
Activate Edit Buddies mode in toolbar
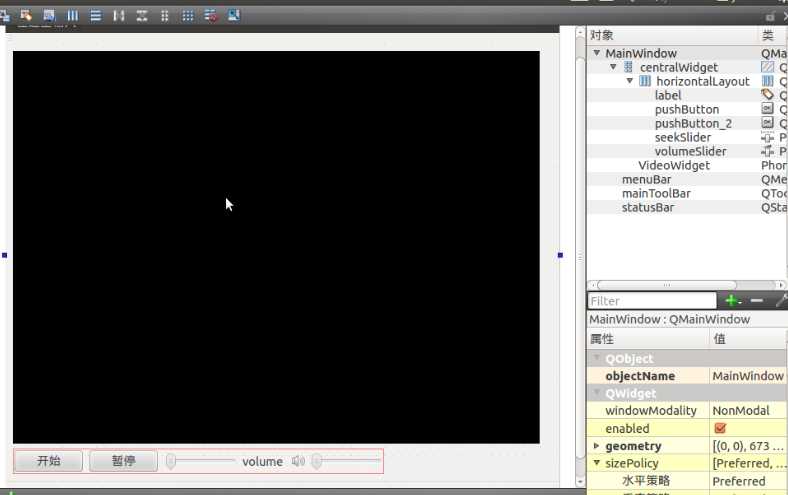[x=26, y=16]
